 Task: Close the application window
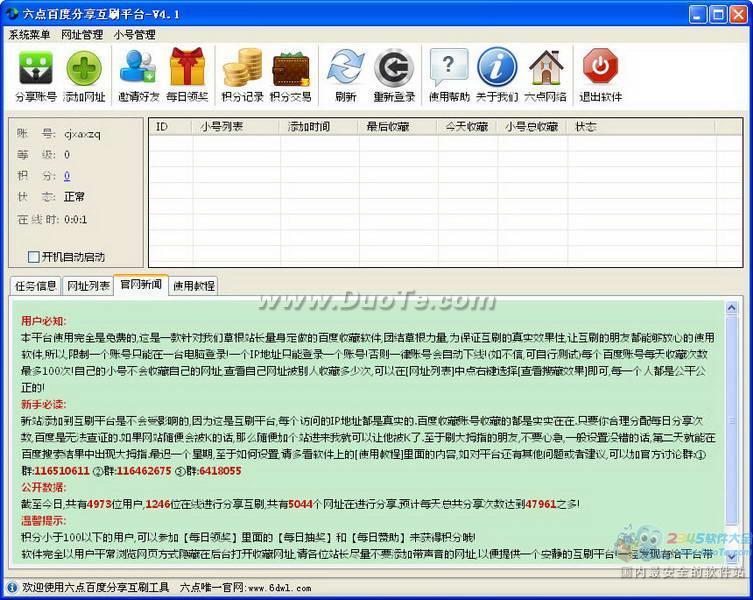pyautogui.click(x=739, y=14)
